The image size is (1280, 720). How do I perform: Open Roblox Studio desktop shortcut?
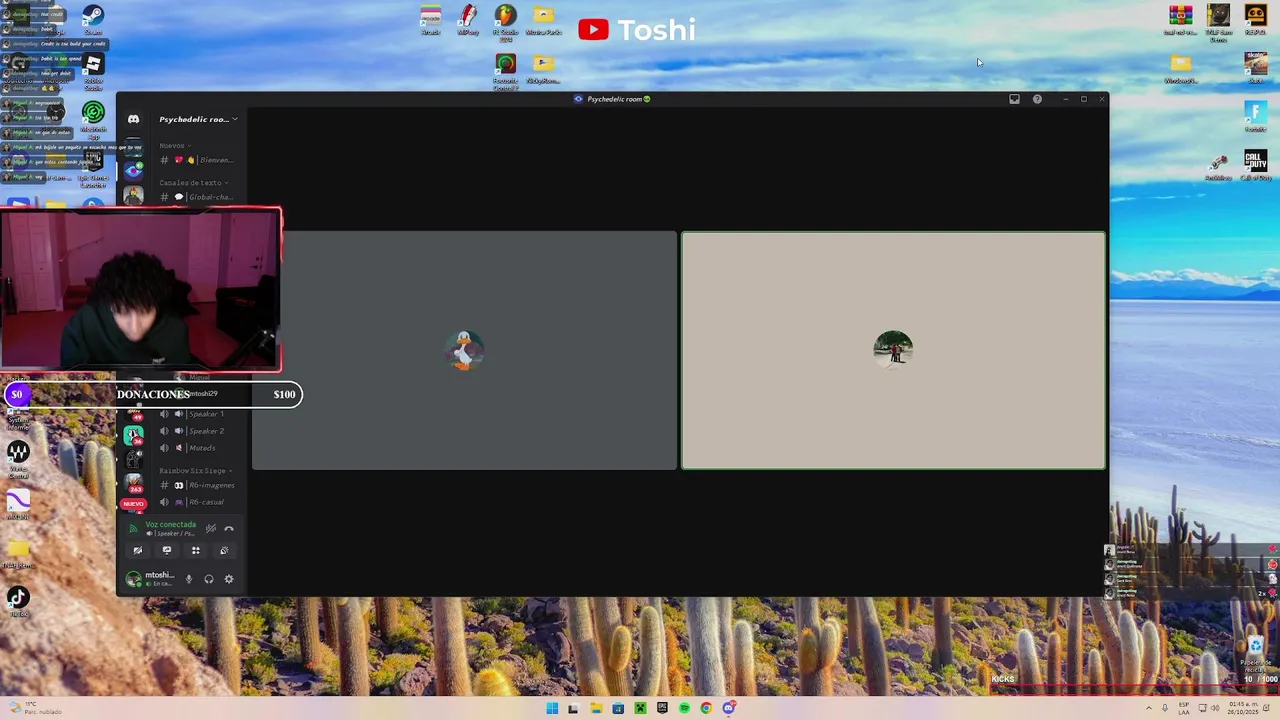coord(93,70)
